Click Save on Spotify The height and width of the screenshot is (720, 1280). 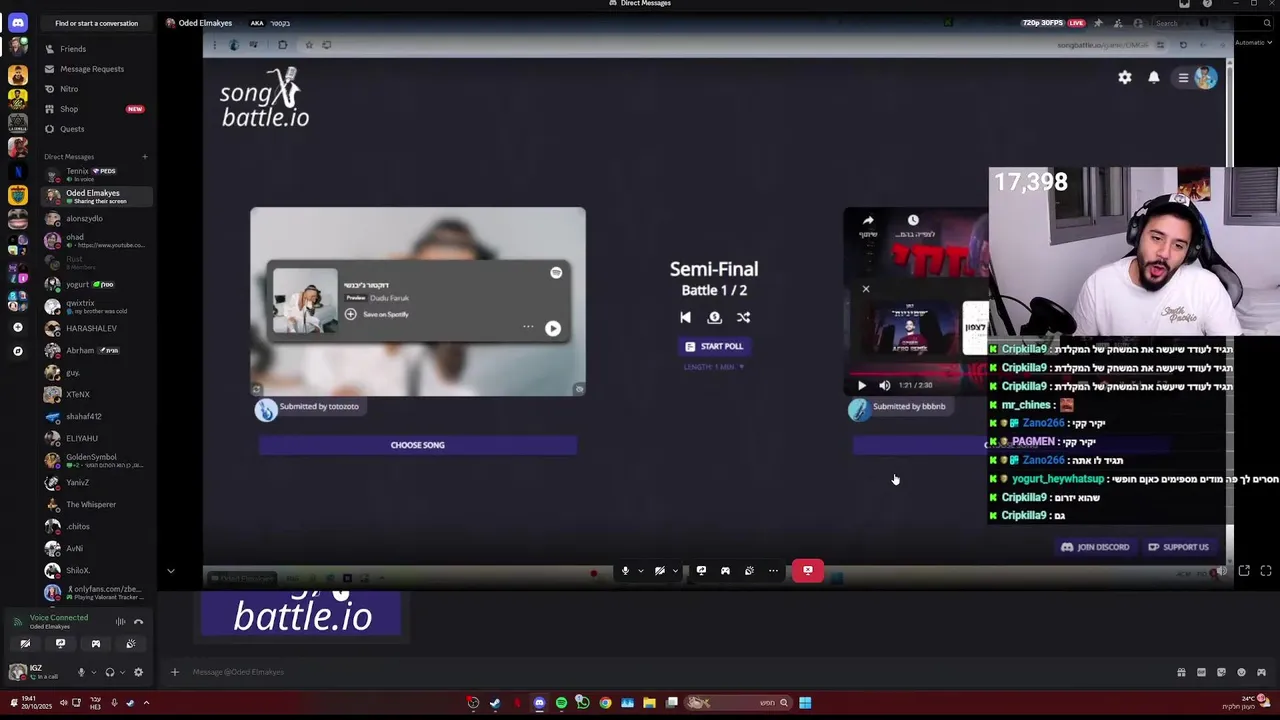coord(377,314)
